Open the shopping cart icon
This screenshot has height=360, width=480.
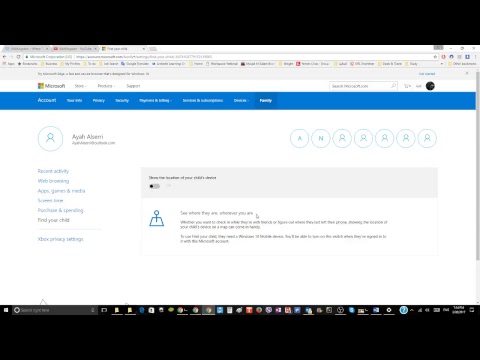coord(407,86)
